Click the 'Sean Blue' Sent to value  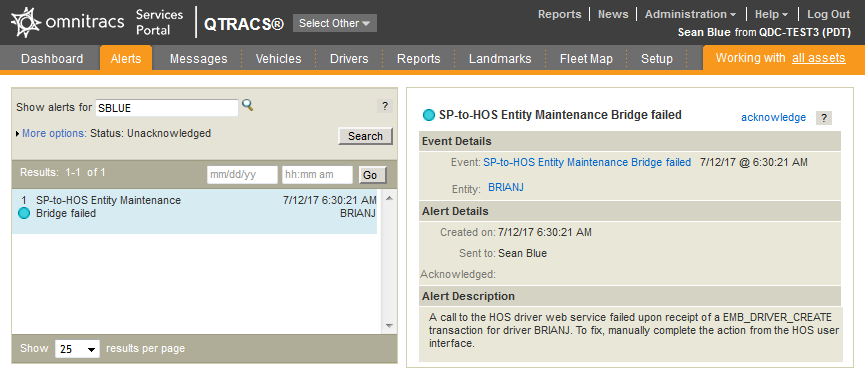pyautogui.click(x=522, y=254)
